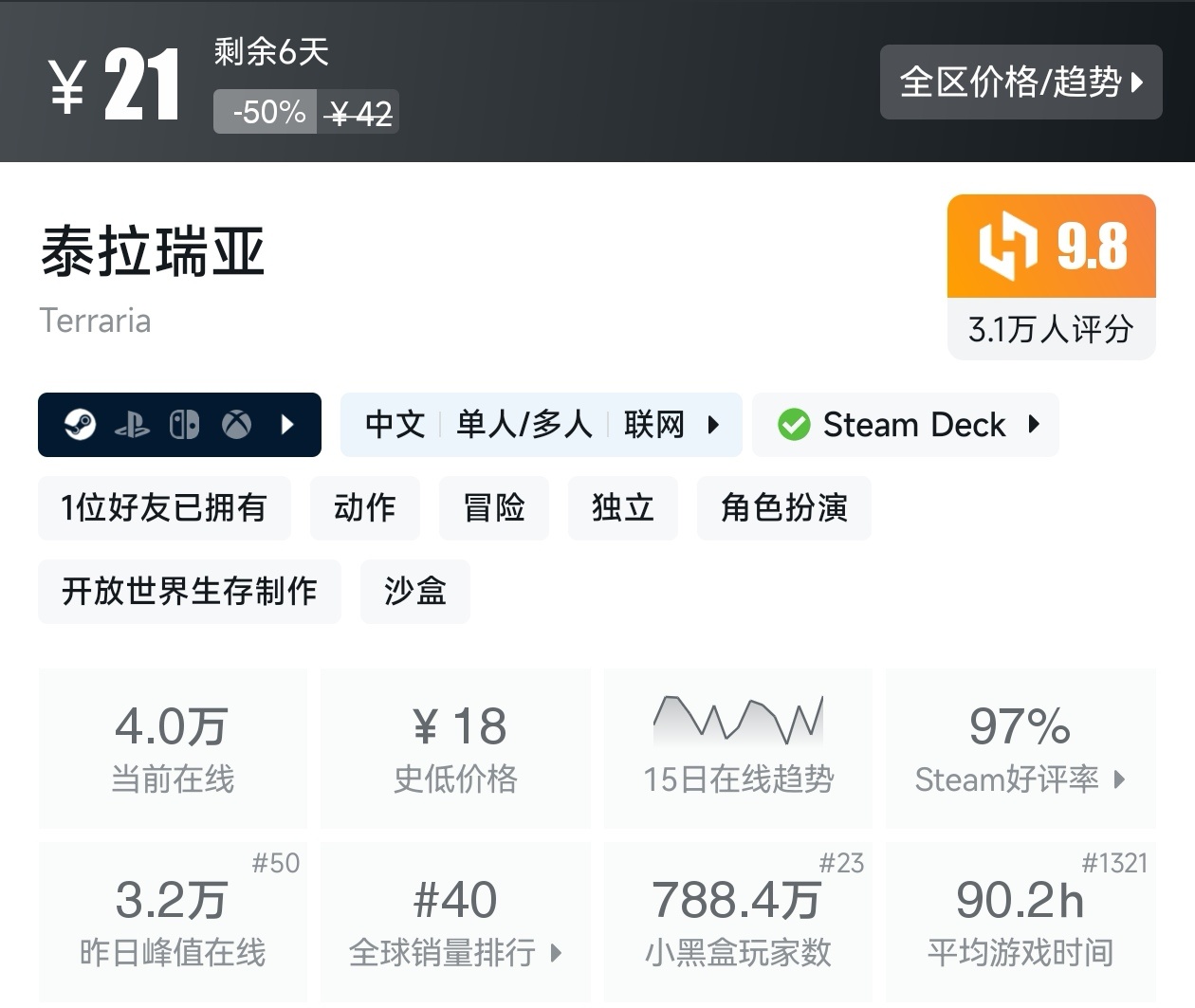Click the orange Xiaoheihe 9.8 rating logo
The width and height of the screenshot is (1195, 1008).
click(x=1051, y=247)
